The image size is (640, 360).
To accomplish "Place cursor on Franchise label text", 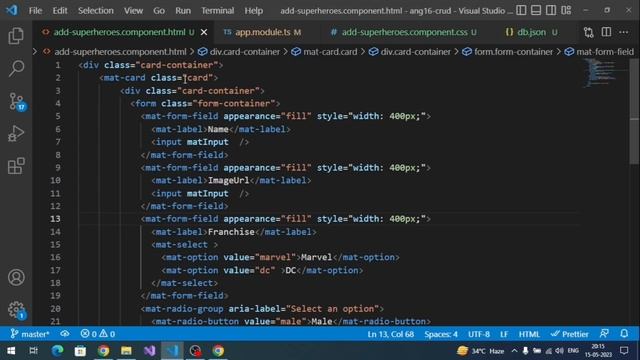I will pos(231,232).
